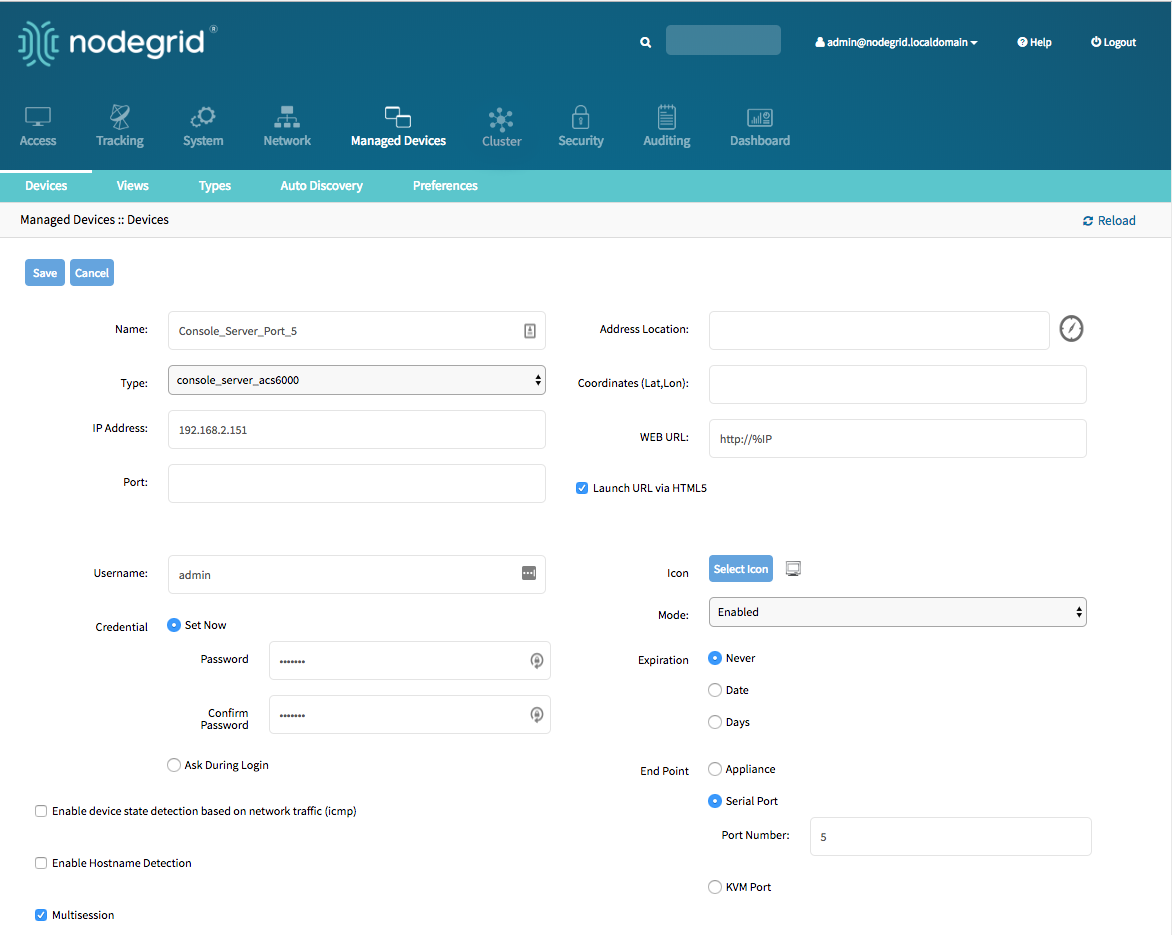Switch to the Views tab
The width and height of the screenshot is (1172, 935).
(132, 185)
